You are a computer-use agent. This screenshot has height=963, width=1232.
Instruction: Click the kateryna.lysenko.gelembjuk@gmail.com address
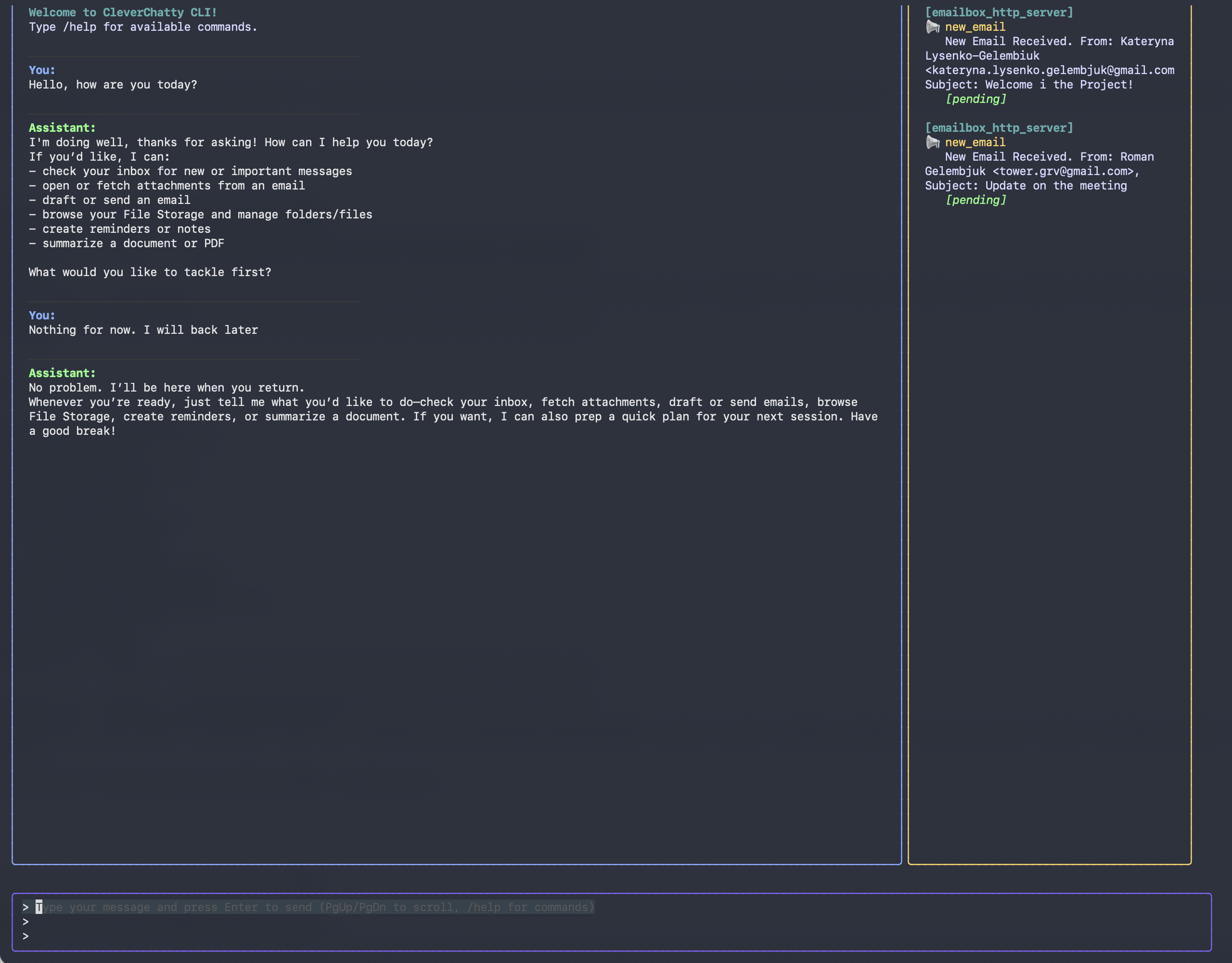(x=1052, y=70)
